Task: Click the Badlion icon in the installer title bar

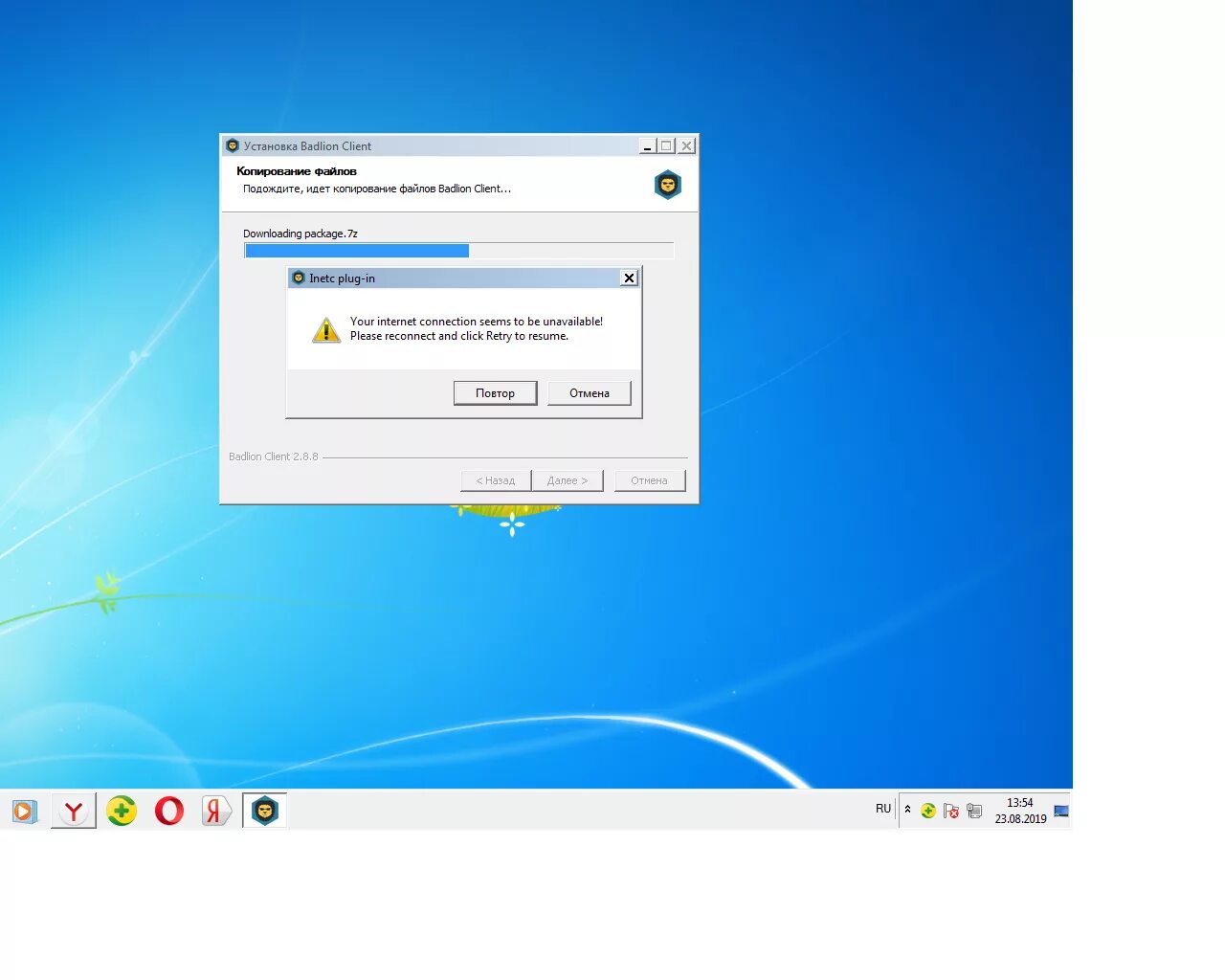Action: (x=232, y=146)
